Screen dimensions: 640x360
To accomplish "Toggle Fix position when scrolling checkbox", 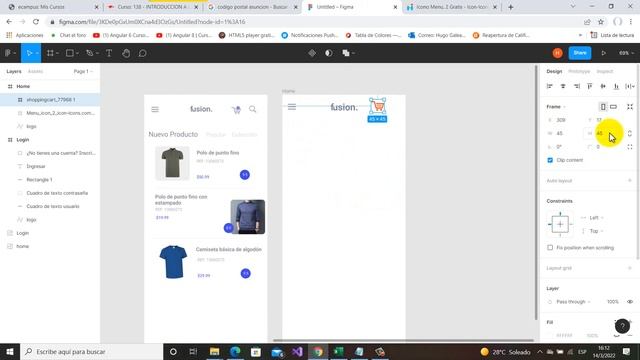I will click(x=550, y=248).
